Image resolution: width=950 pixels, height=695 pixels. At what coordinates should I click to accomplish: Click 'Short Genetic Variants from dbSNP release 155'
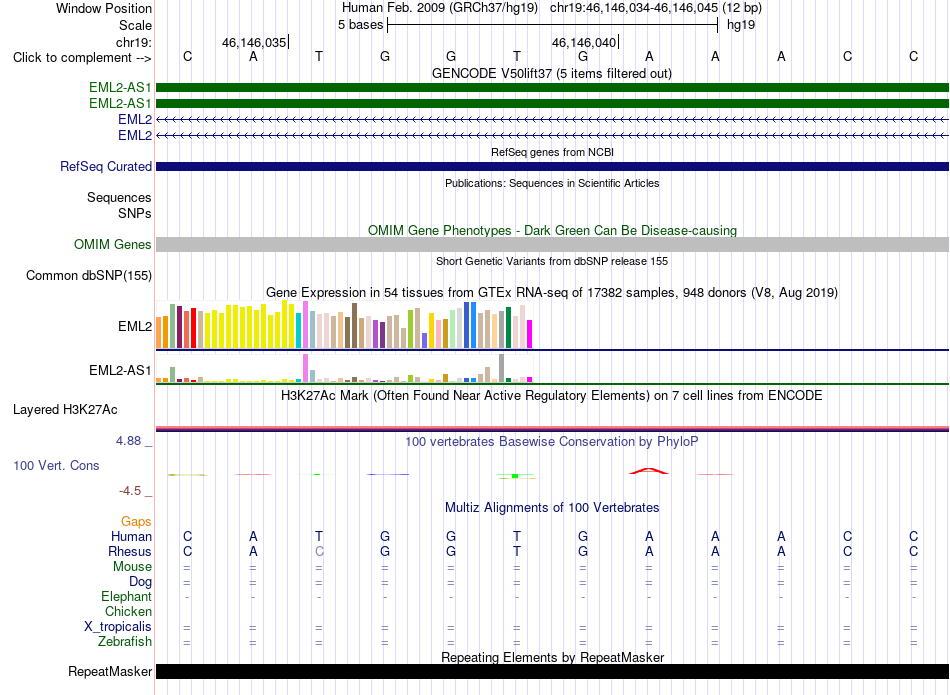[x=552, y=261]
